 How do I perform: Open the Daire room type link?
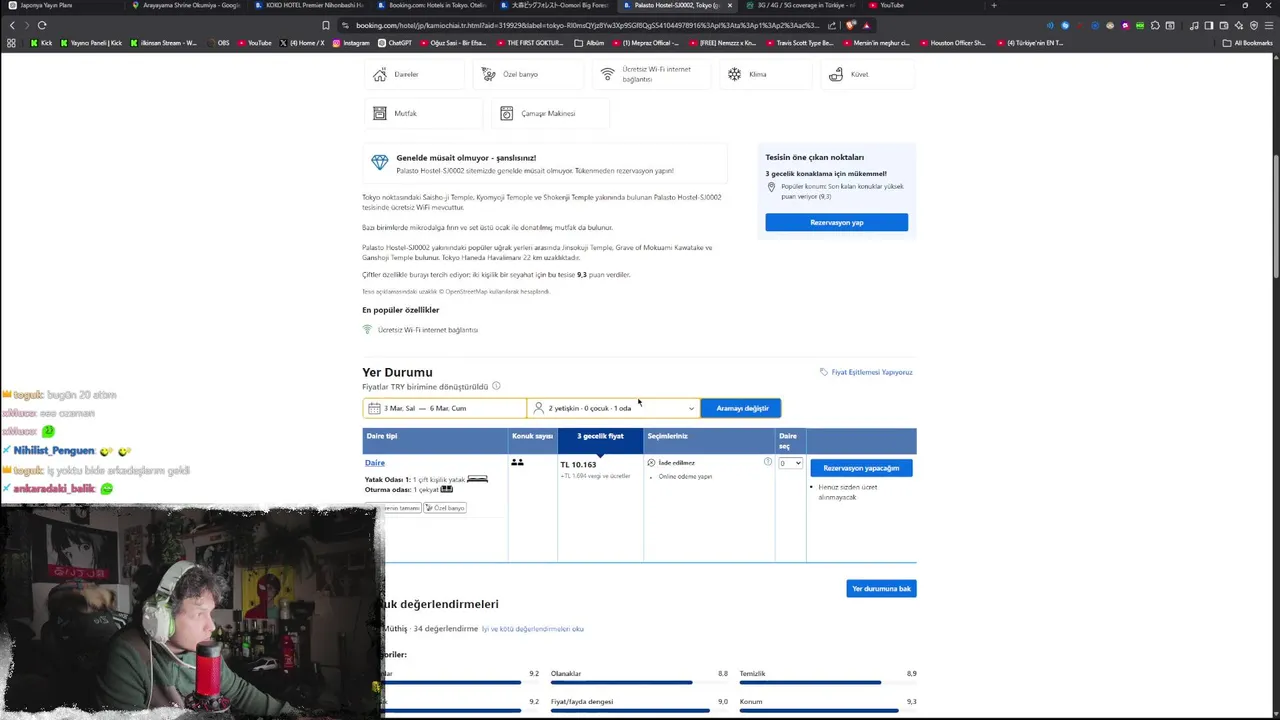pos(375,463)
